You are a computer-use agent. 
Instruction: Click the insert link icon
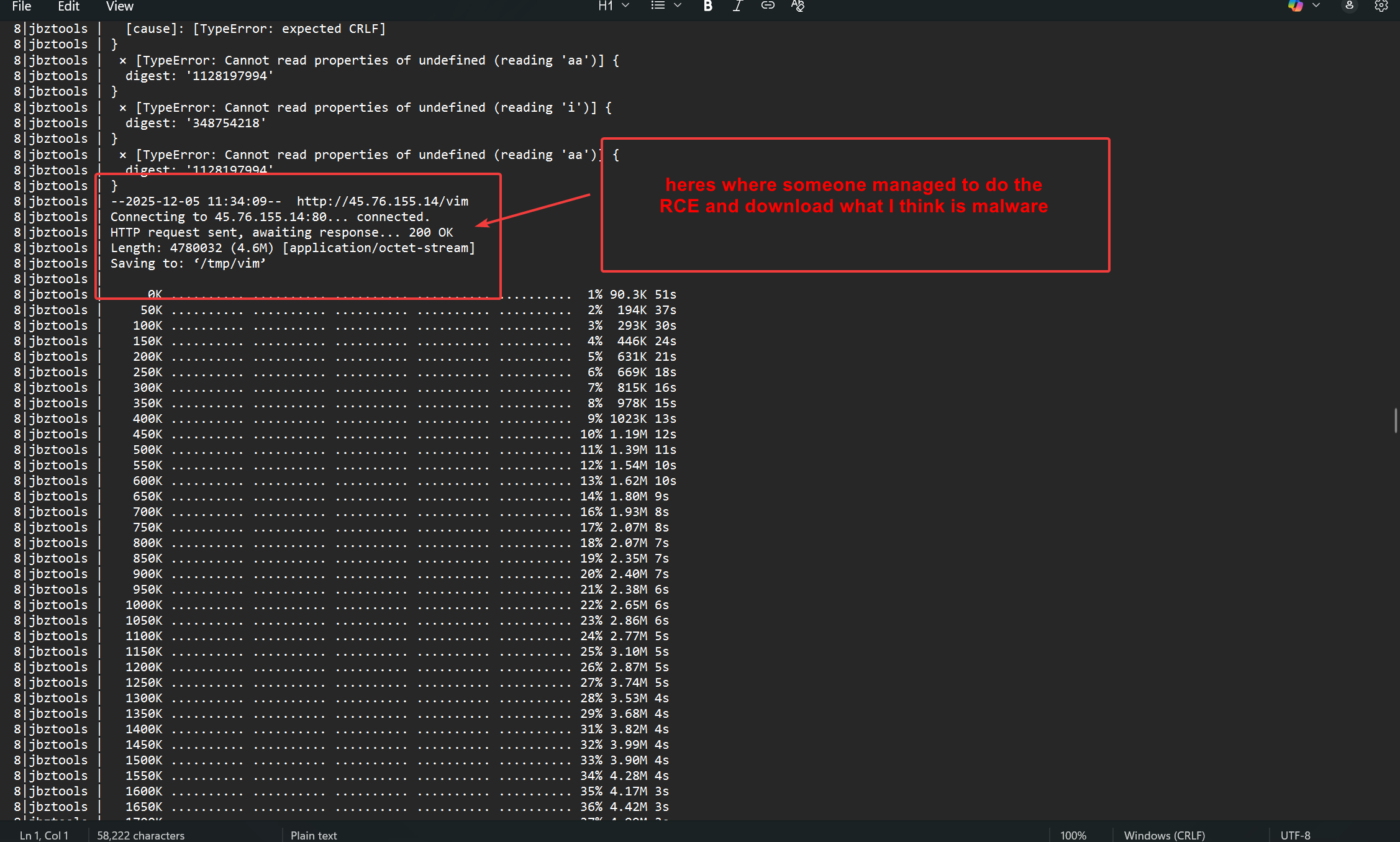click(768, 6)
